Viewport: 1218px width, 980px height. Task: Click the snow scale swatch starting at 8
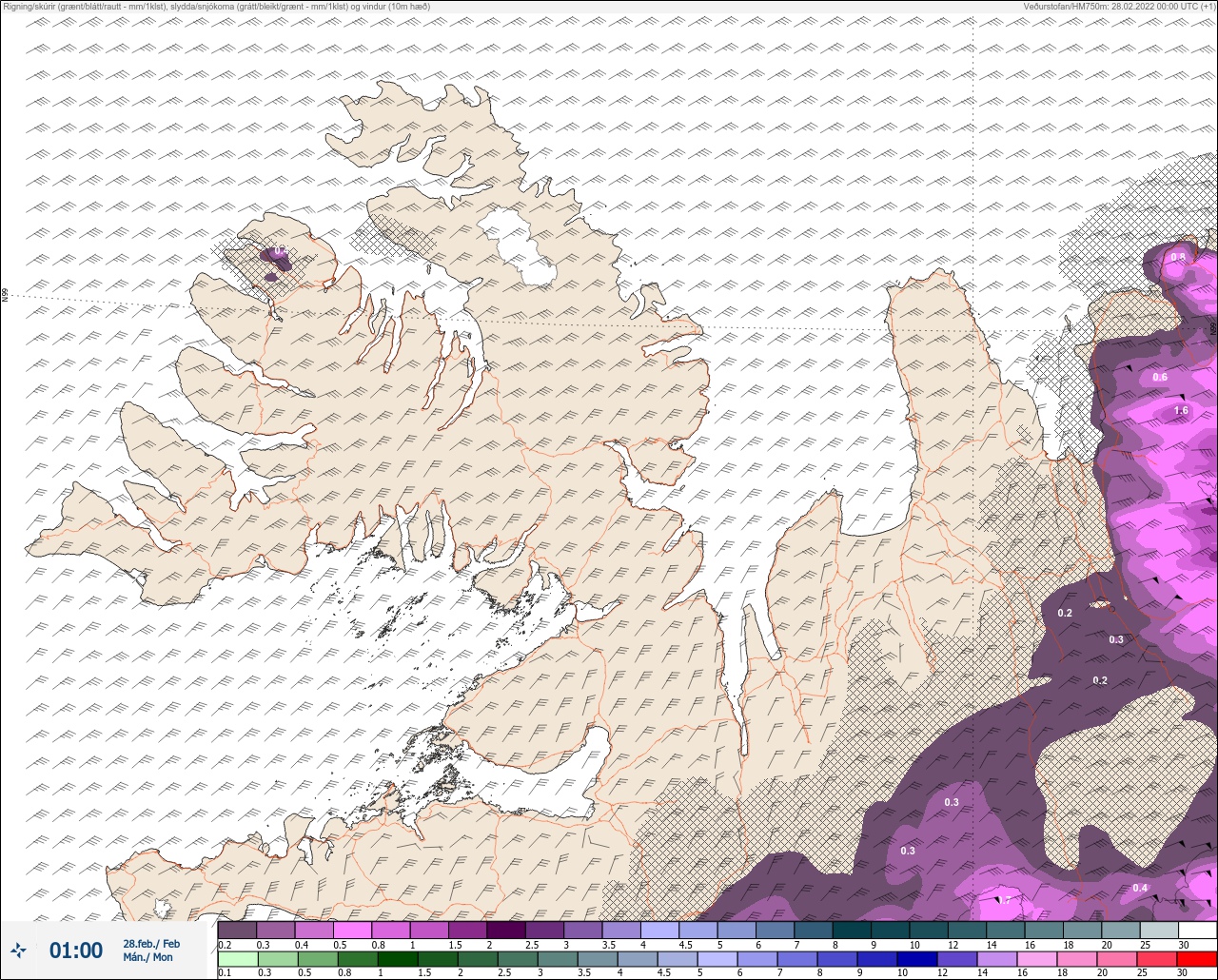pyautogui.click(x=852, y=931)
